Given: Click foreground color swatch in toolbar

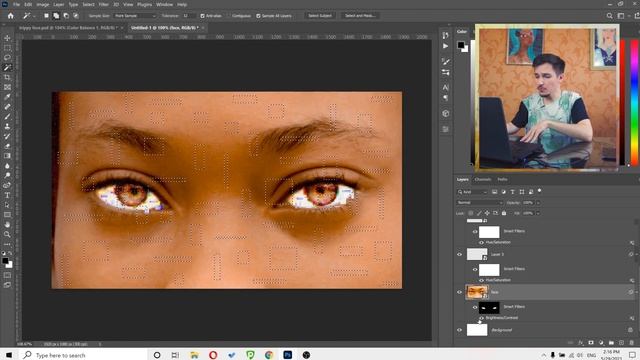Looking at the screenshot, I should pyautogui.click(x=5, y=261).
